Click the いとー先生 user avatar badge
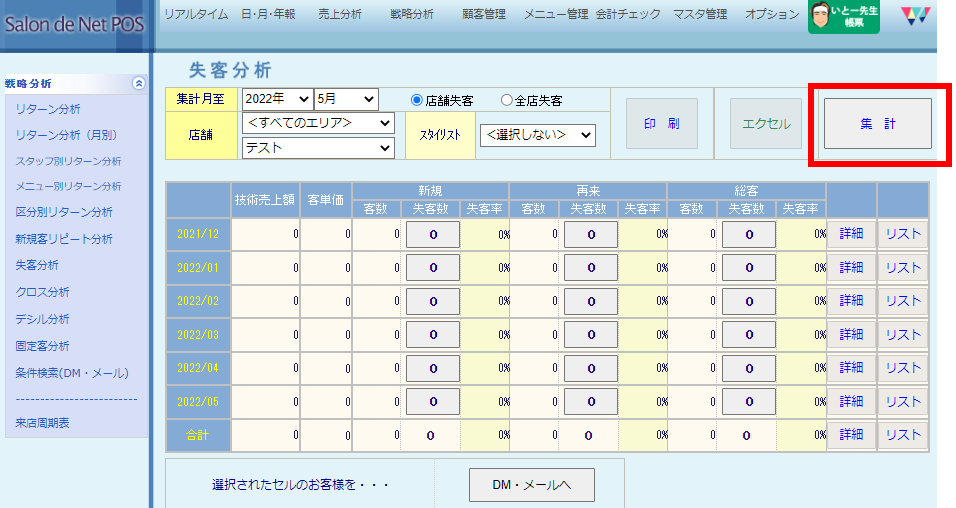 tap(843, 17)
